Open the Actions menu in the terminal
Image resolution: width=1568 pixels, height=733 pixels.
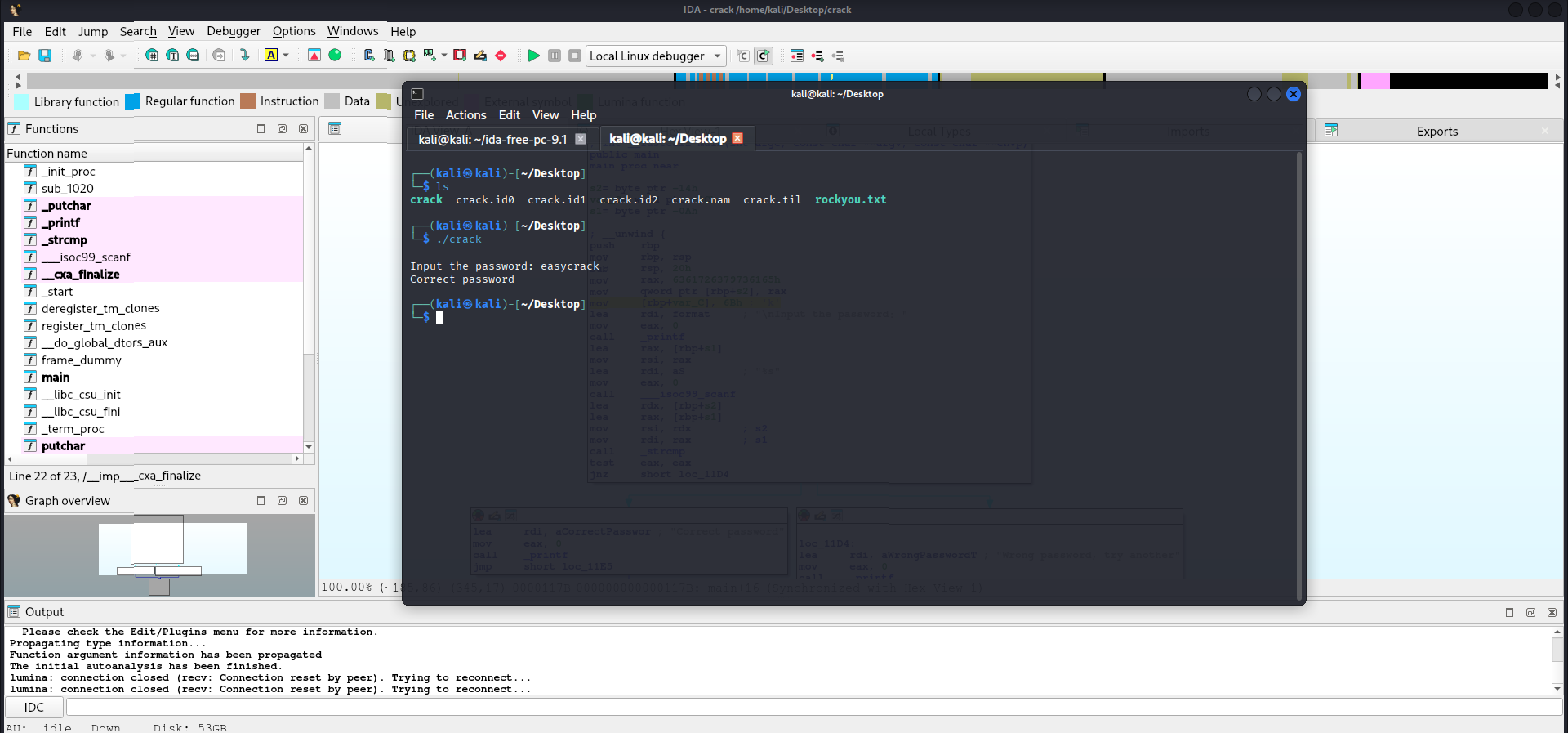click(x=465, y=115)
